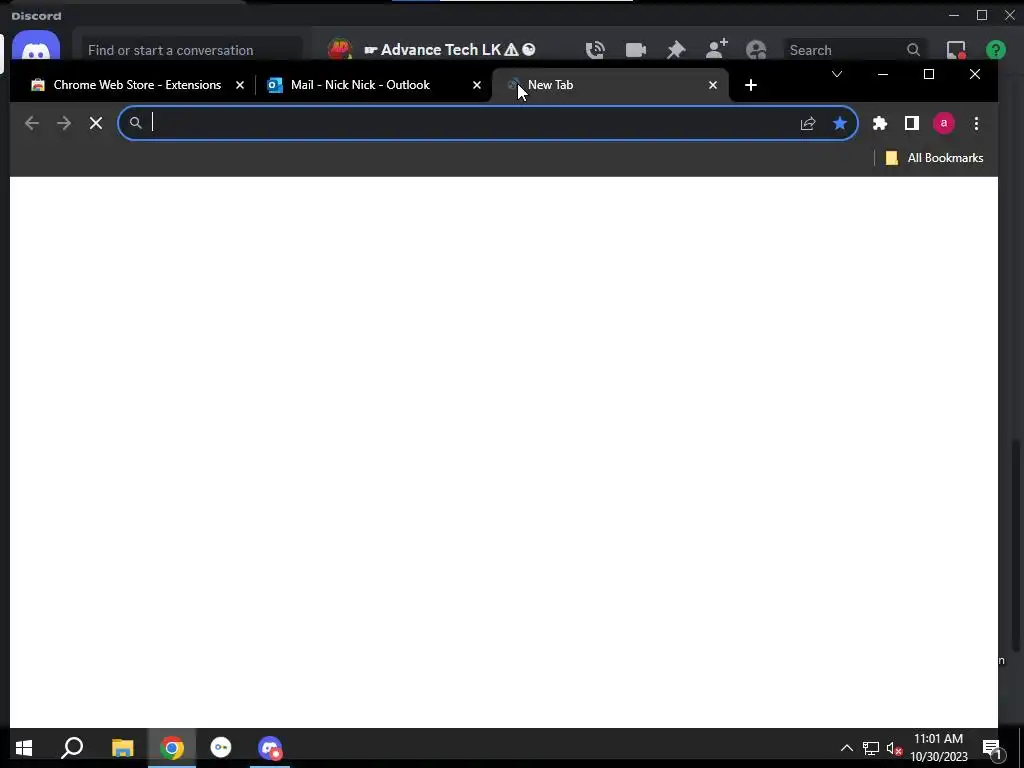Switch to Chrome Web Store - Extensions tab
The height and width of the screenshot is (768, 1024).
137,85
